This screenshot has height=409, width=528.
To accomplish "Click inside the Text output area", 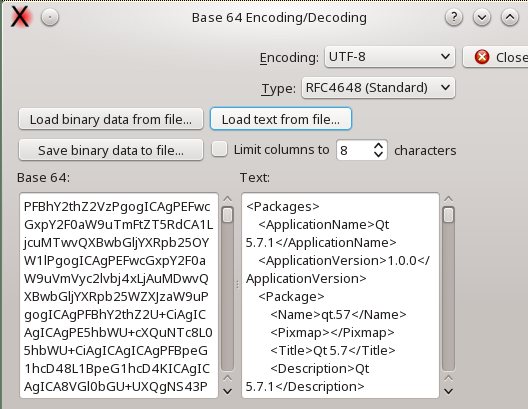I will point(340,296).
